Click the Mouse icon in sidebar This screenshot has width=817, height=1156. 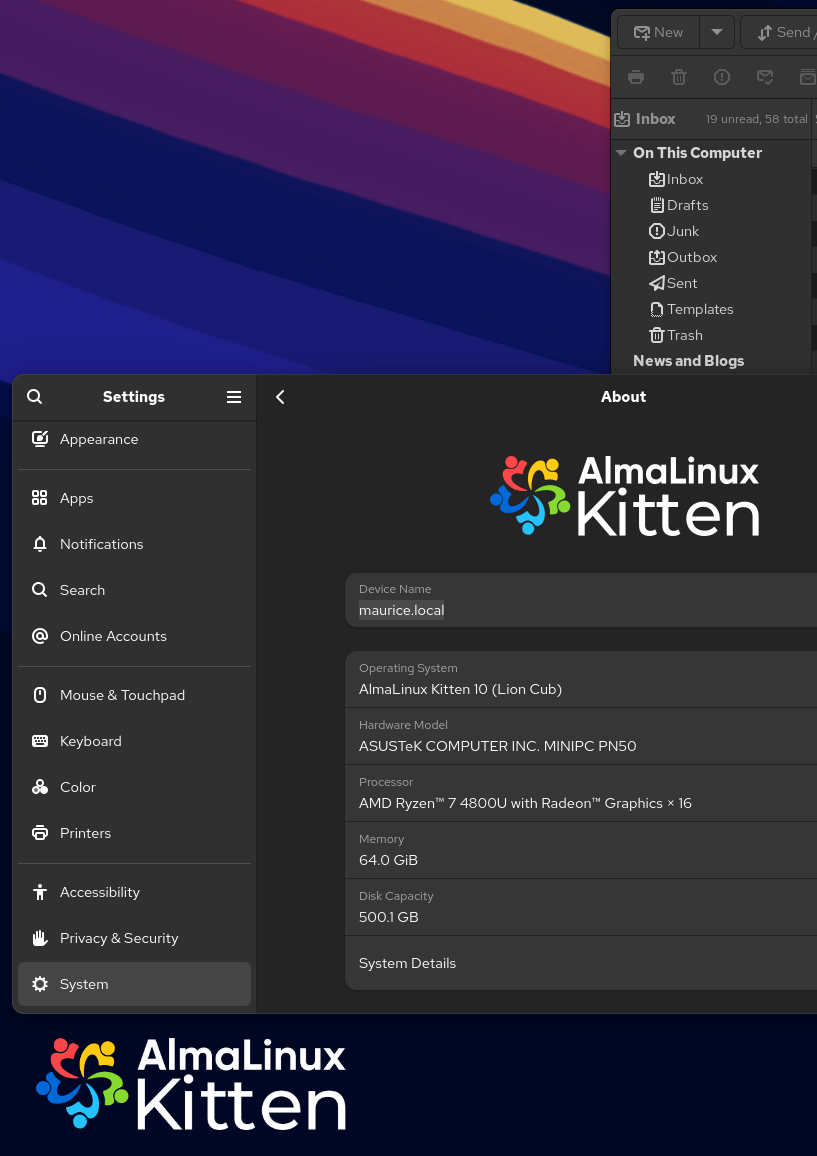pyautogui.click(x=40, y=695)
